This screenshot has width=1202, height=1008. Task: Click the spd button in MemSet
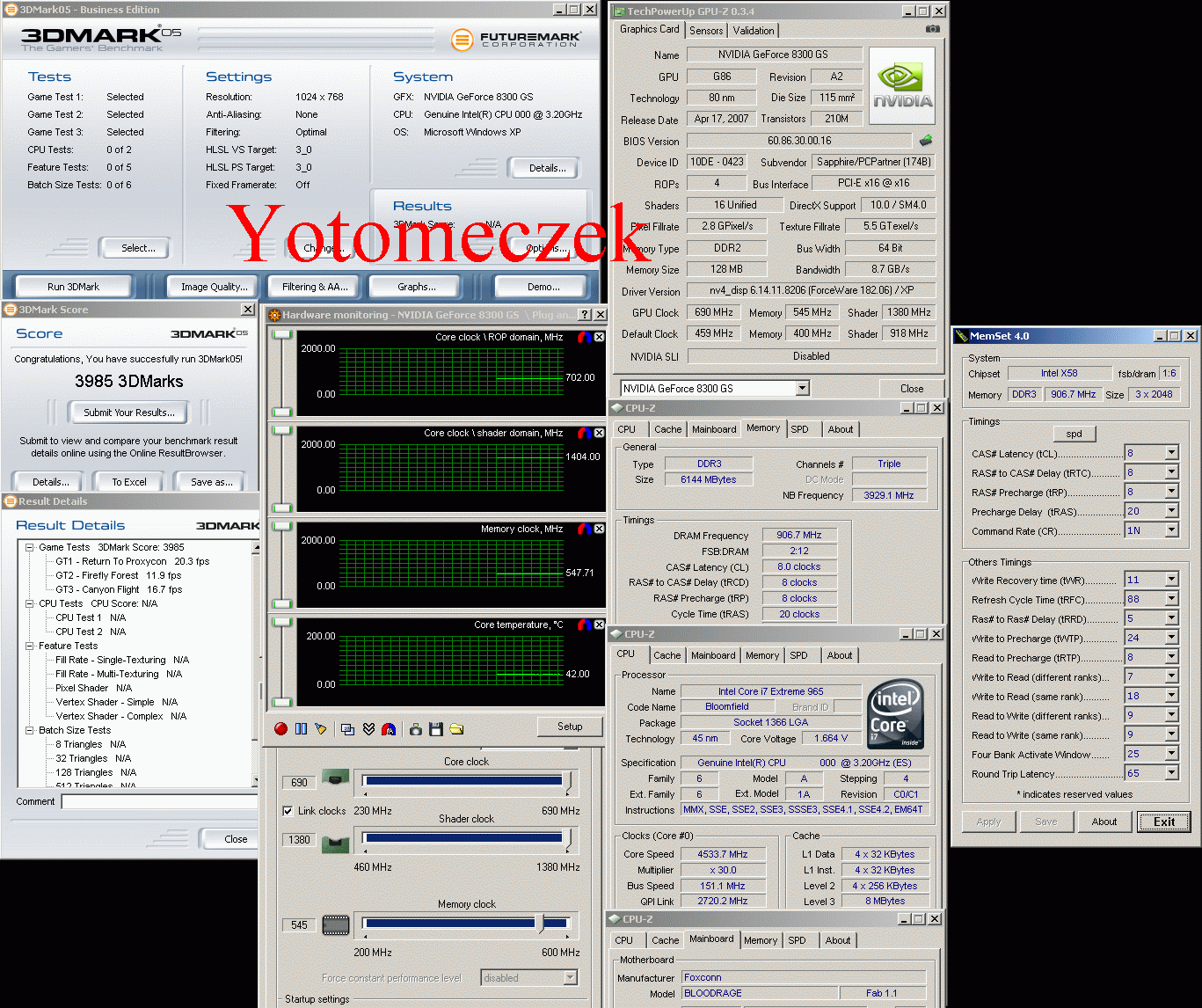[1074, 434]
